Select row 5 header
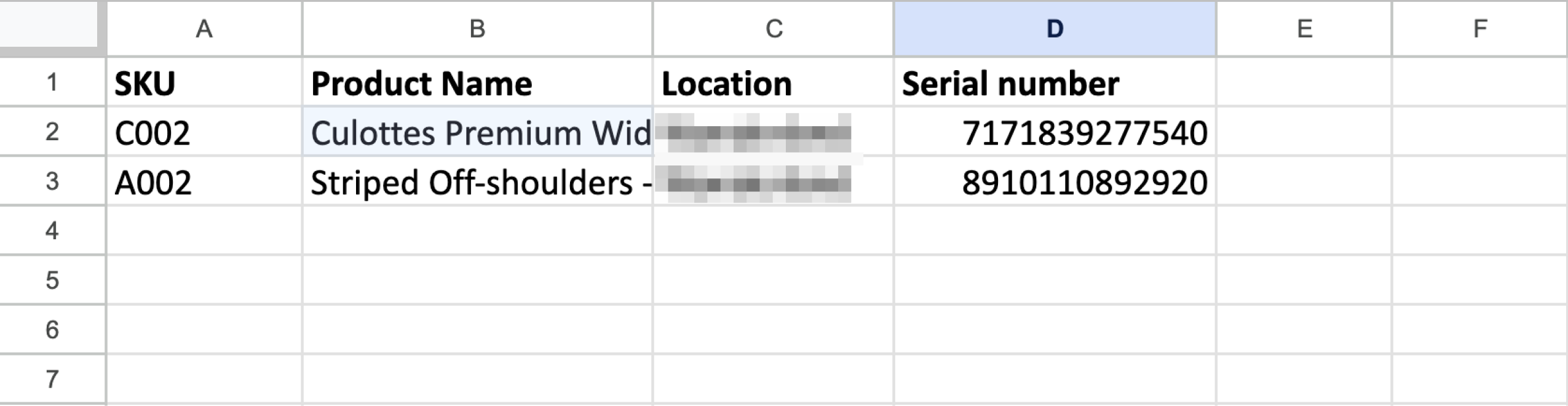 (x=52, y=281)
